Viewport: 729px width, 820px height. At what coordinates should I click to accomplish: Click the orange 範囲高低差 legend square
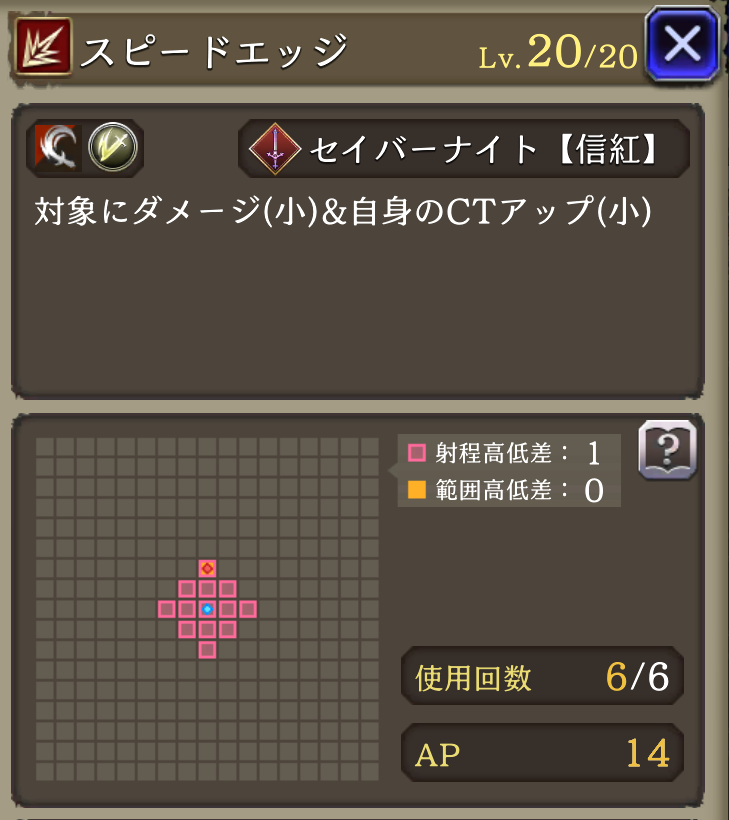(x=417, y=490)
